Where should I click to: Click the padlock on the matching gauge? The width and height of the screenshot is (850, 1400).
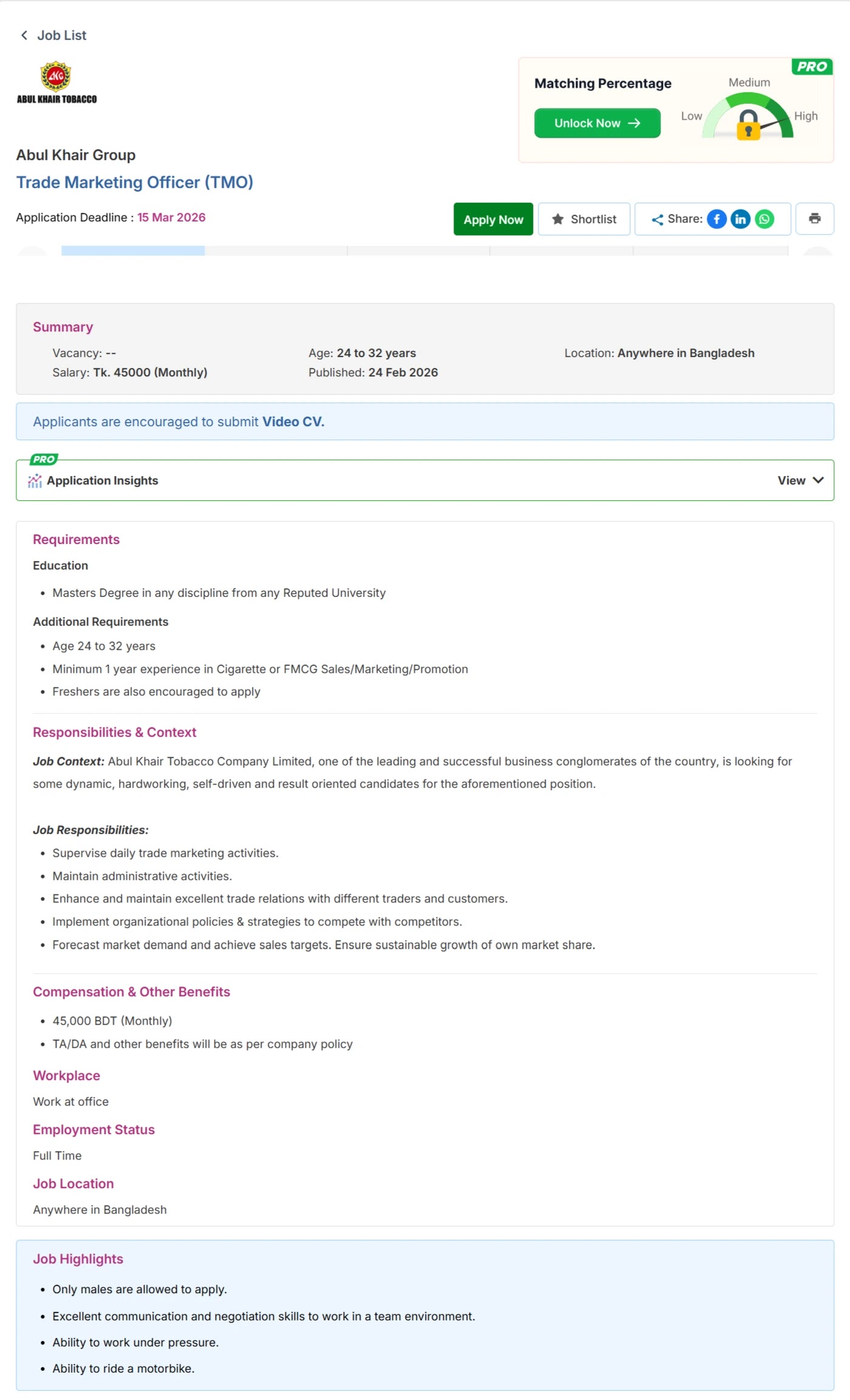[748, 125]
